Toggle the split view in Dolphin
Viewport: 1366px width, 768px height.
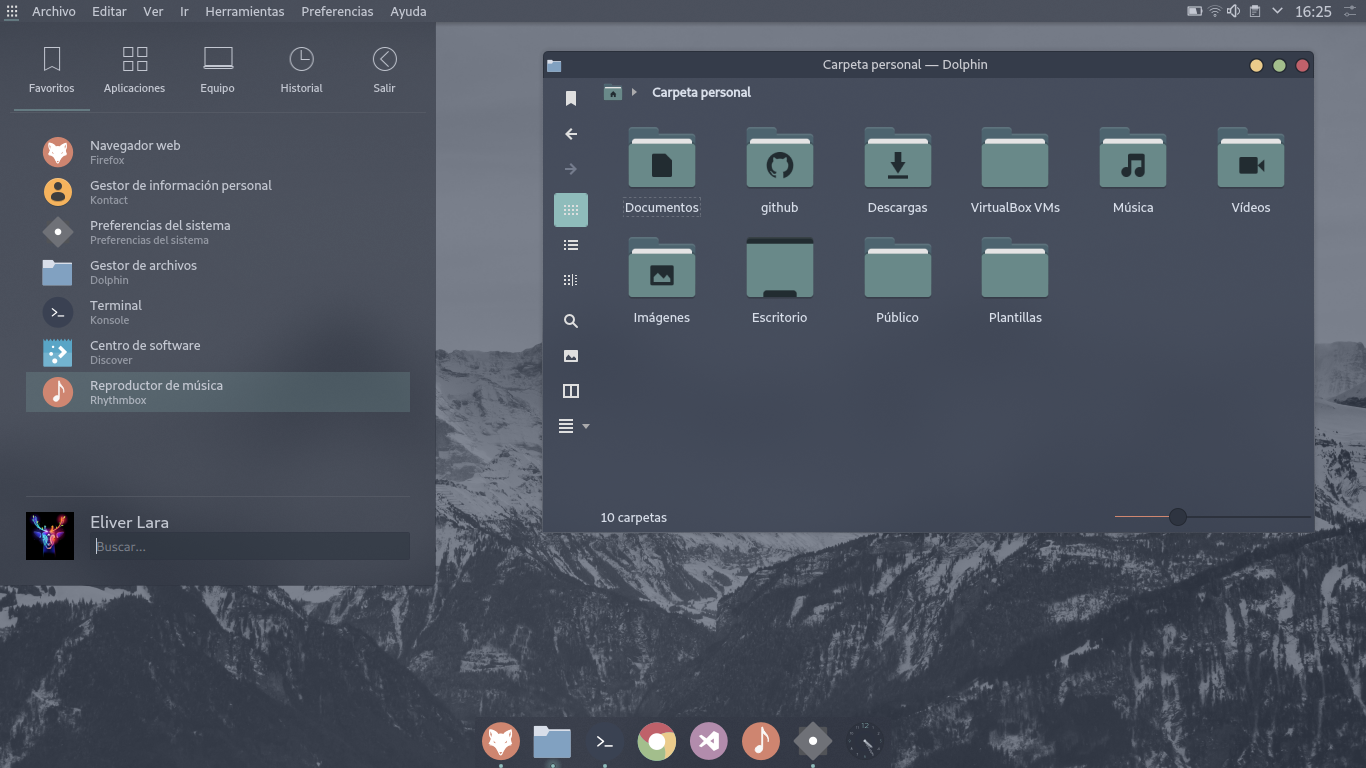coord(571,391)
